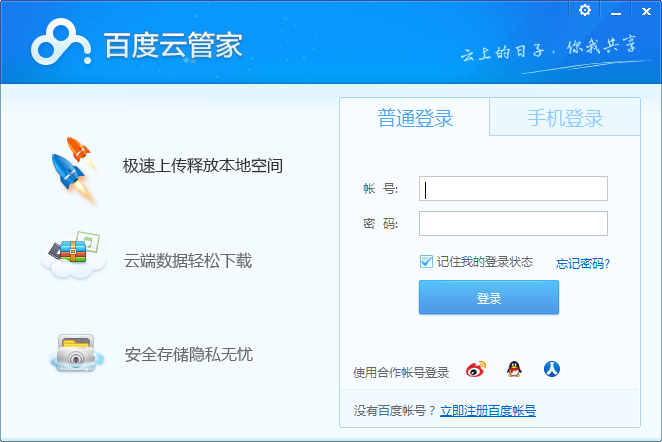
Task: Click the 百度云管家 title text
Action: [x=173, y=45]
